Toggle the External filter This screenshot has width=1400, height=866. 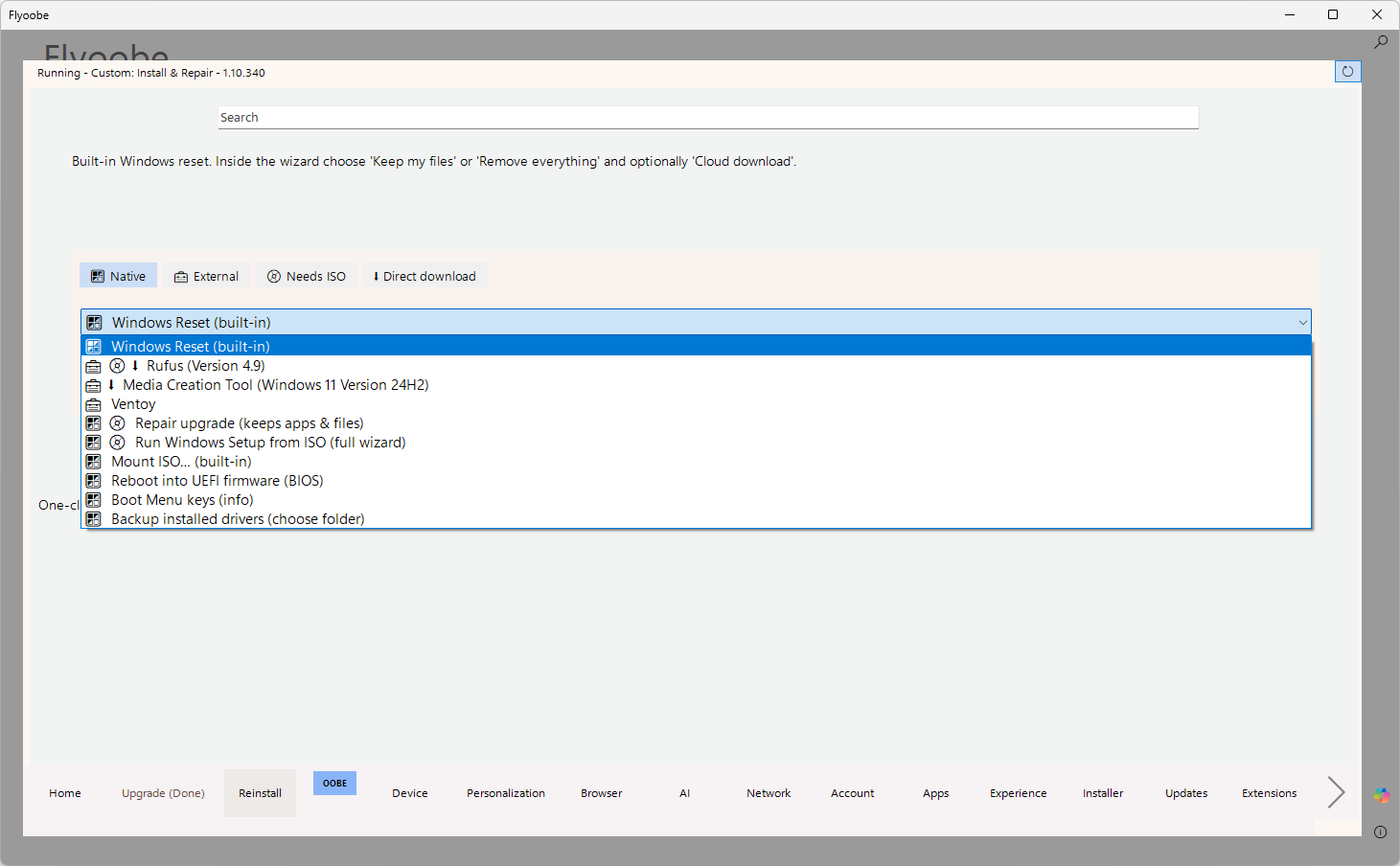(206, 276)
